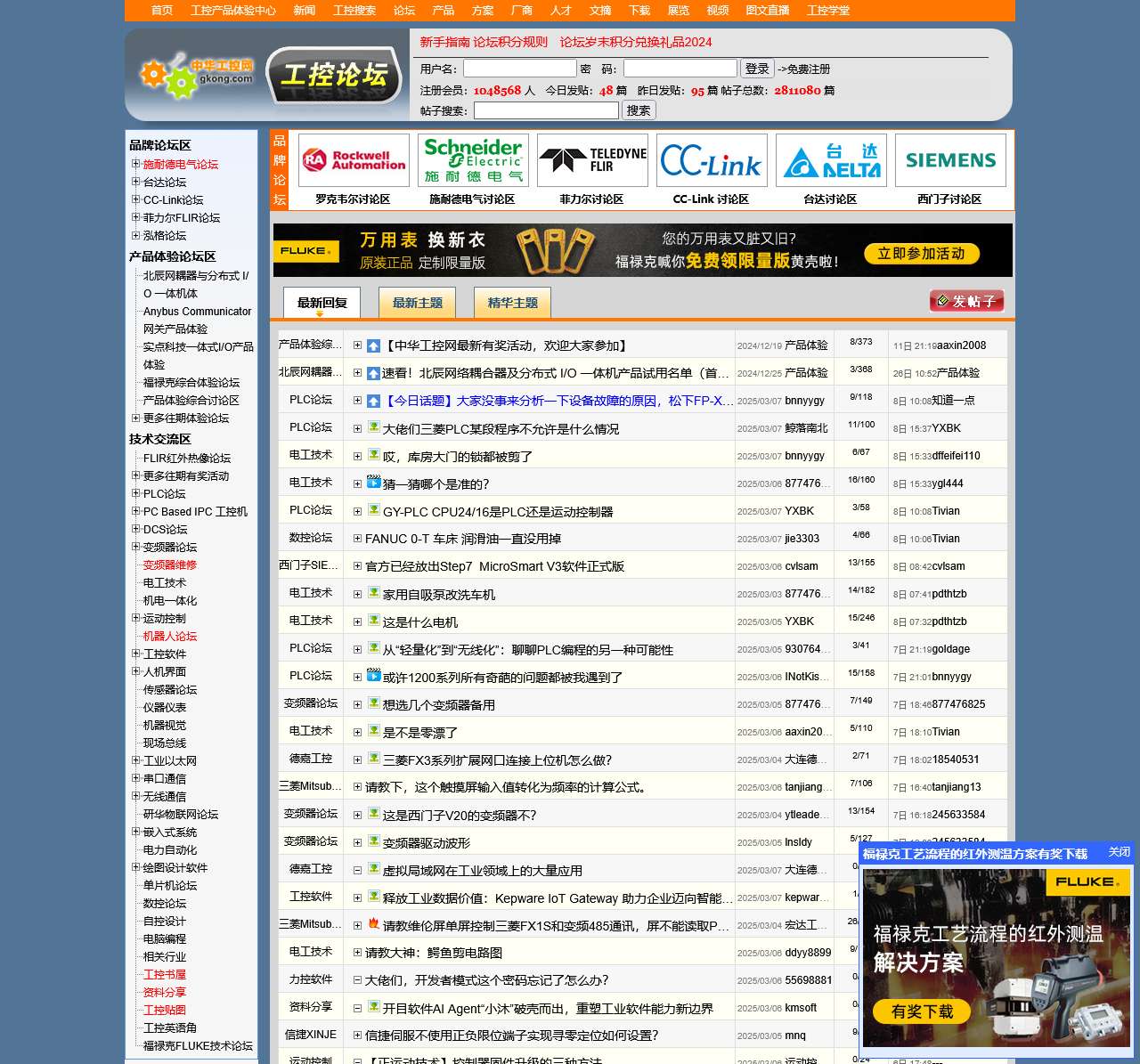1140x1064 pixels.
Task: Expand the 嵌入式系统 sidebar node
Action: (x=136, y=832)
